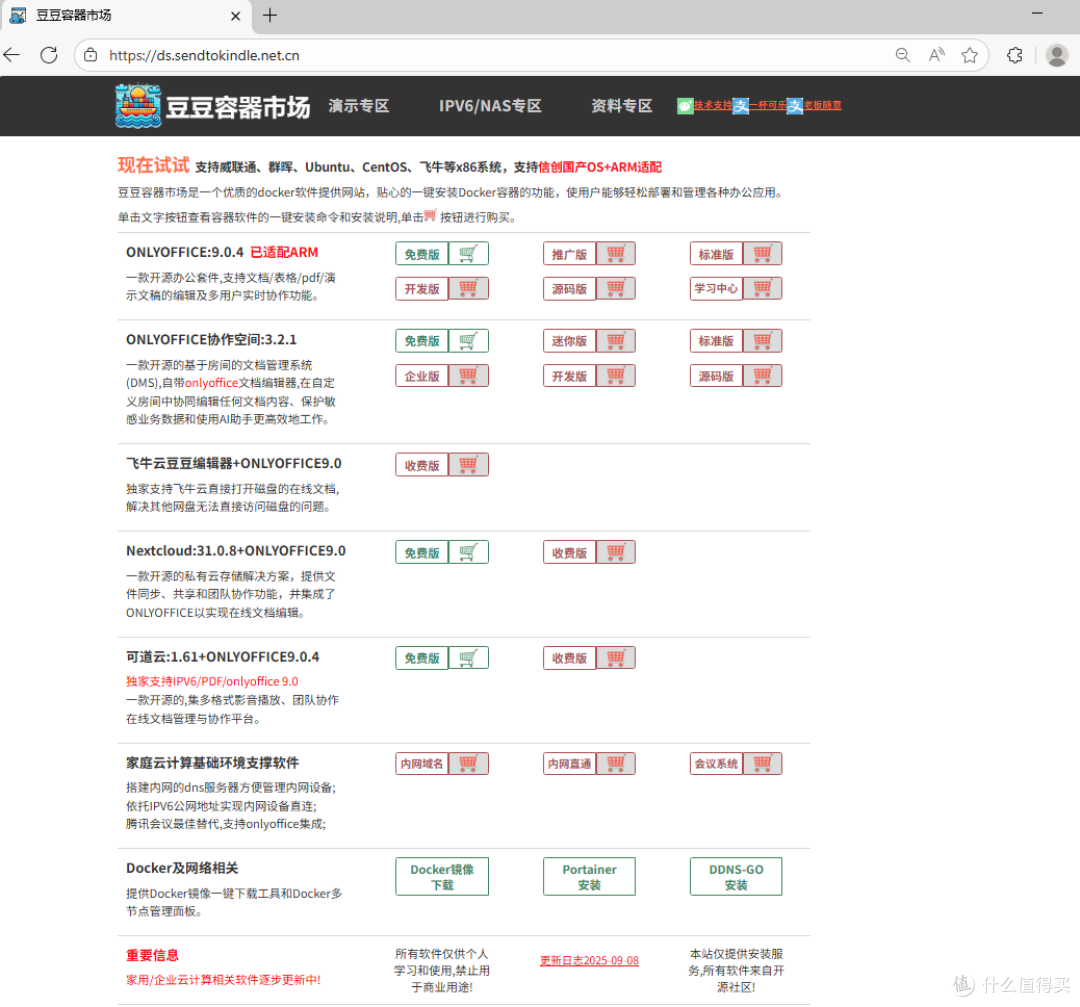Viewport: 1080px width, 1007px height.
Task: Click the cart icon beside ONLYOFFICE:9.0.4 开发版
Action: click(x=468, y=288)
